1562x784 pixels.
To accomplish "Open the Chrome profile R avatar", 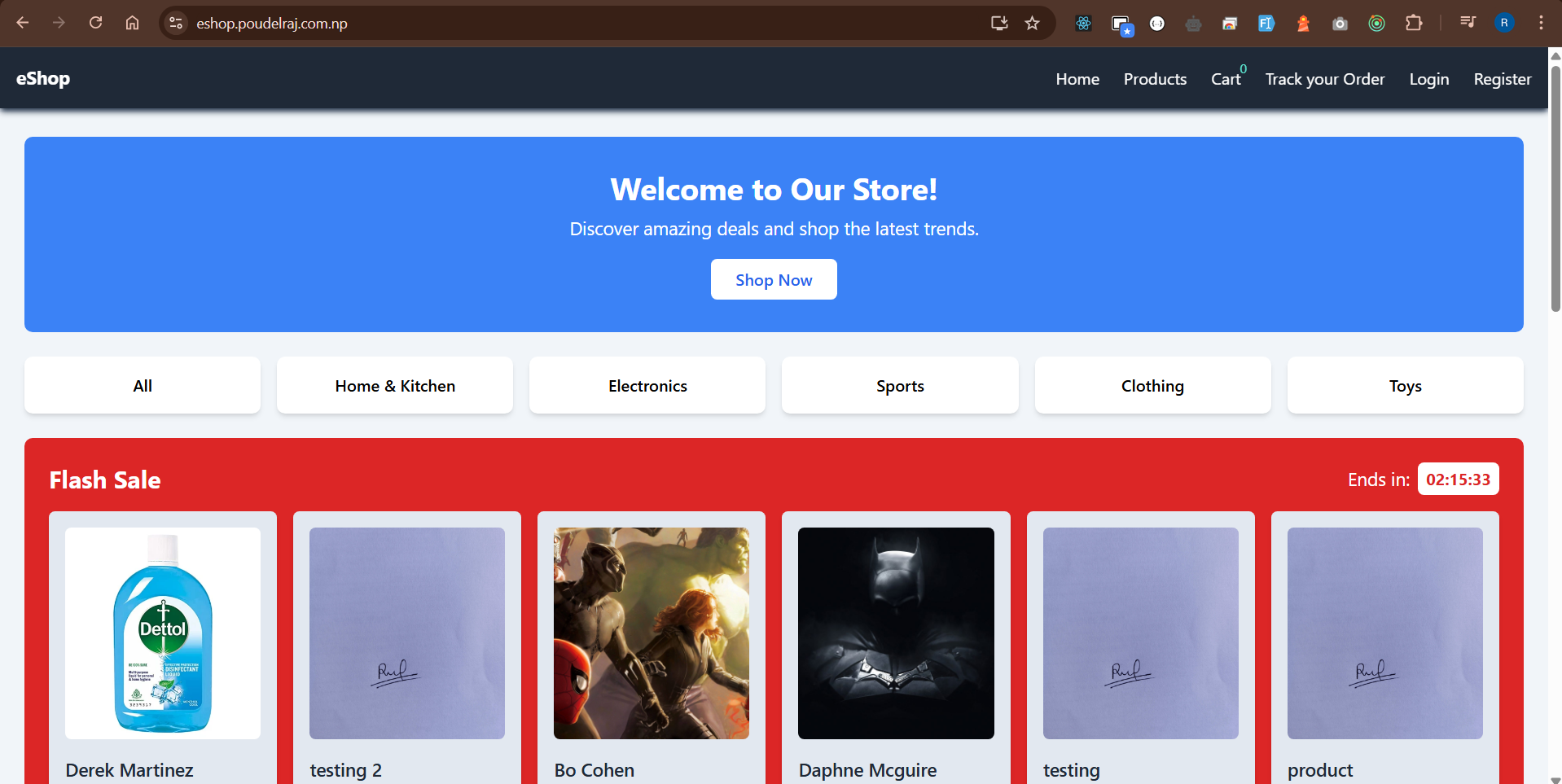I will click(1504, 23).
